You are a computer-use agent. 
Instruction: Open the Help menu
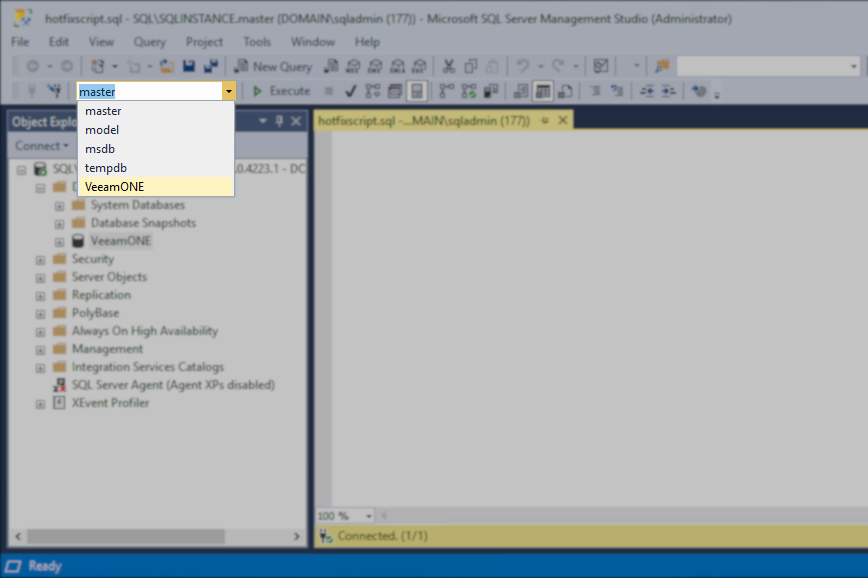[x=367, y=42]
